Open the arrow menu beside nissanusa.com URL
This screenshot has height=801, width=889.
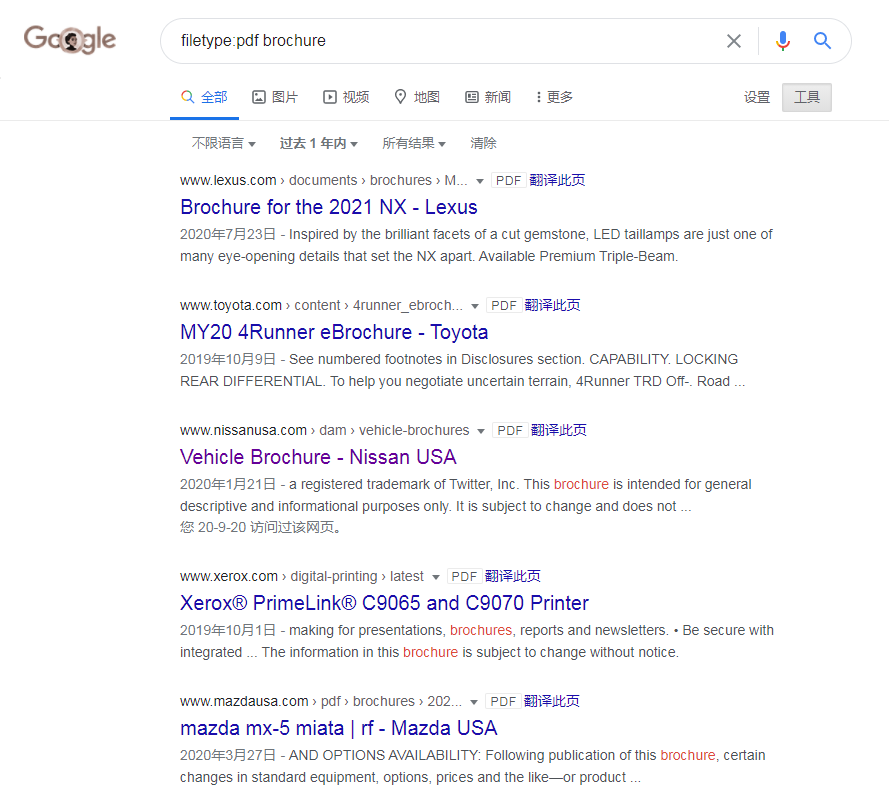tap(481, 431)
